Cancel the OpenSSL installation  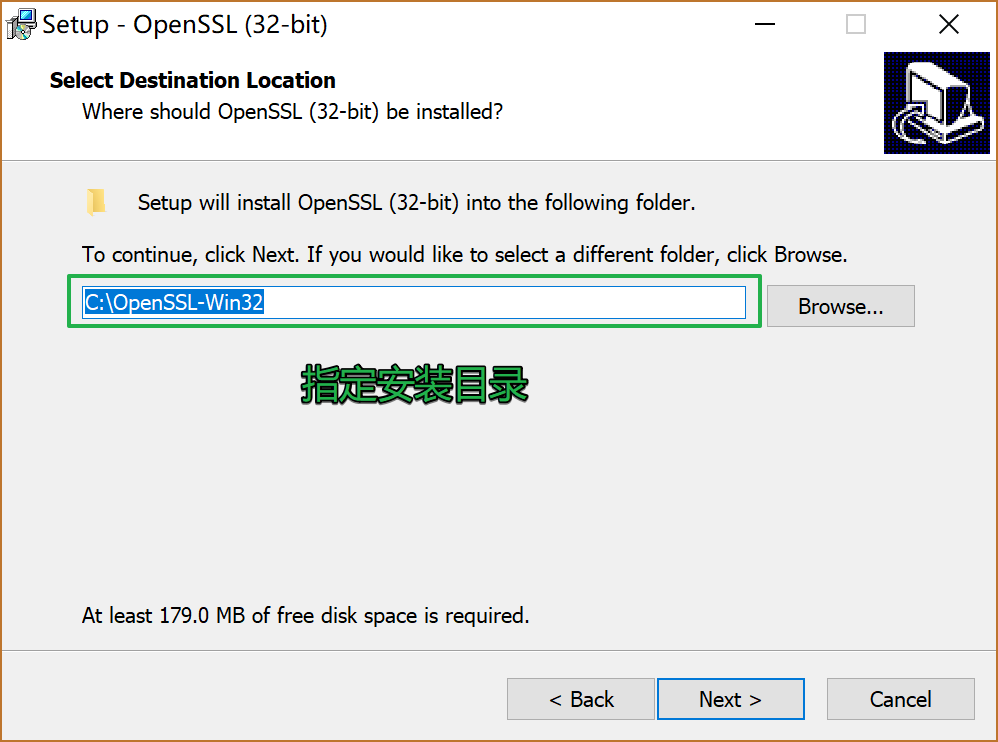pos(900,699)
